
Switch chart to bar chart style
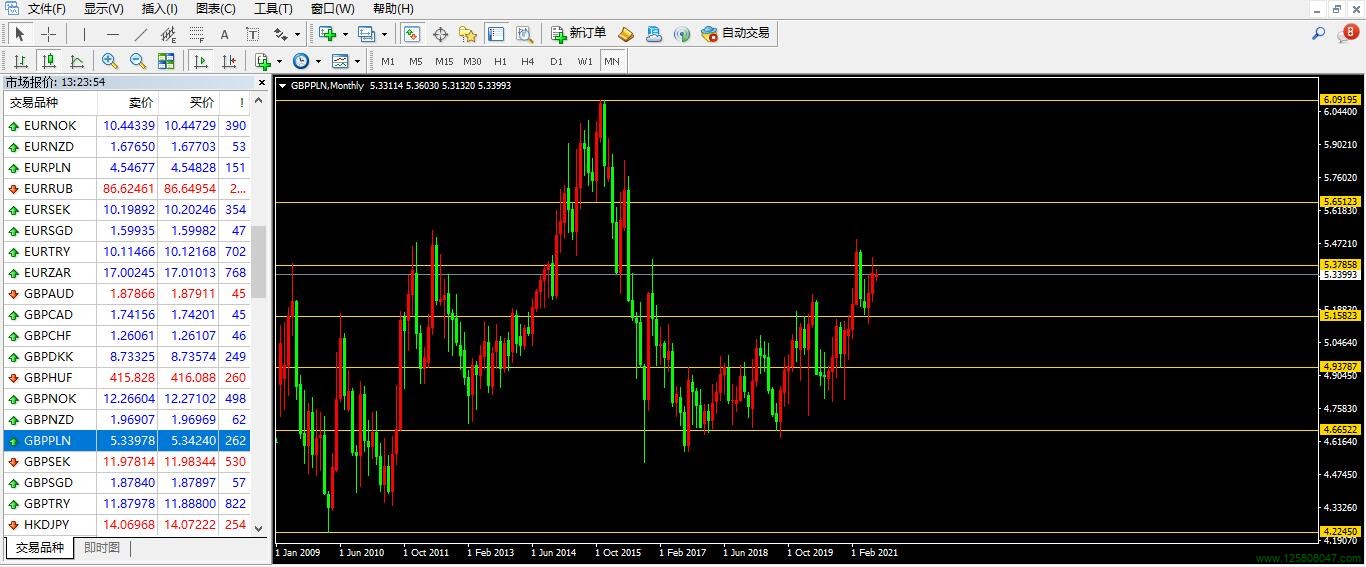[20, 61]
